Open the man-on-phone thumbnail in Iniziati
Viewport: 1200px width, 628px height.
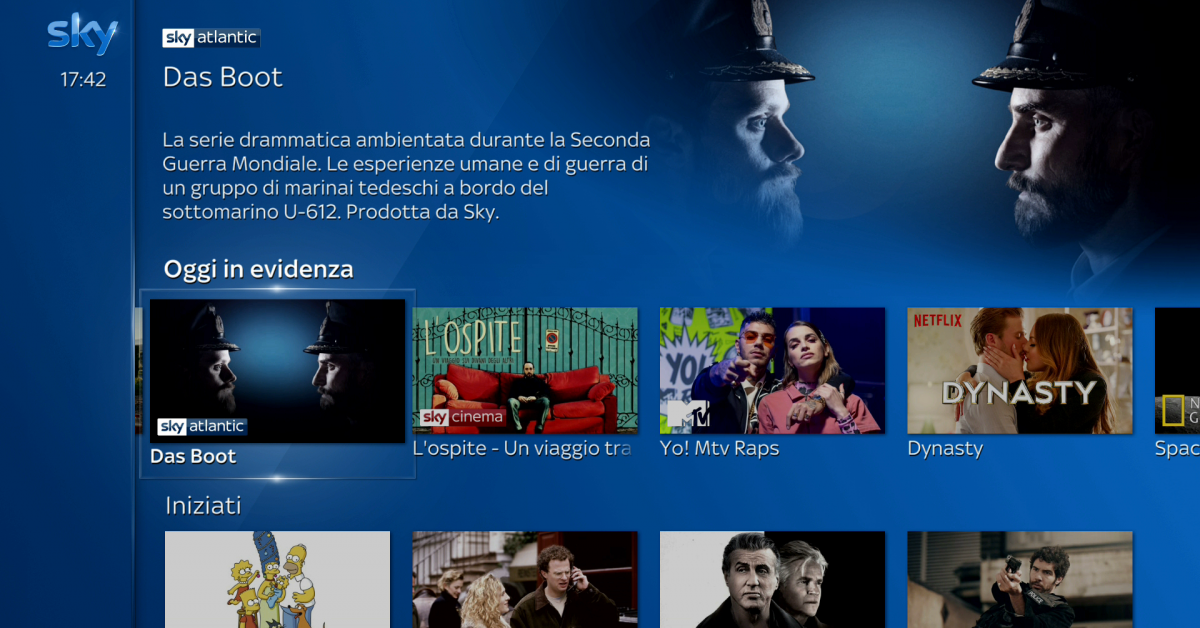[525, 579]
